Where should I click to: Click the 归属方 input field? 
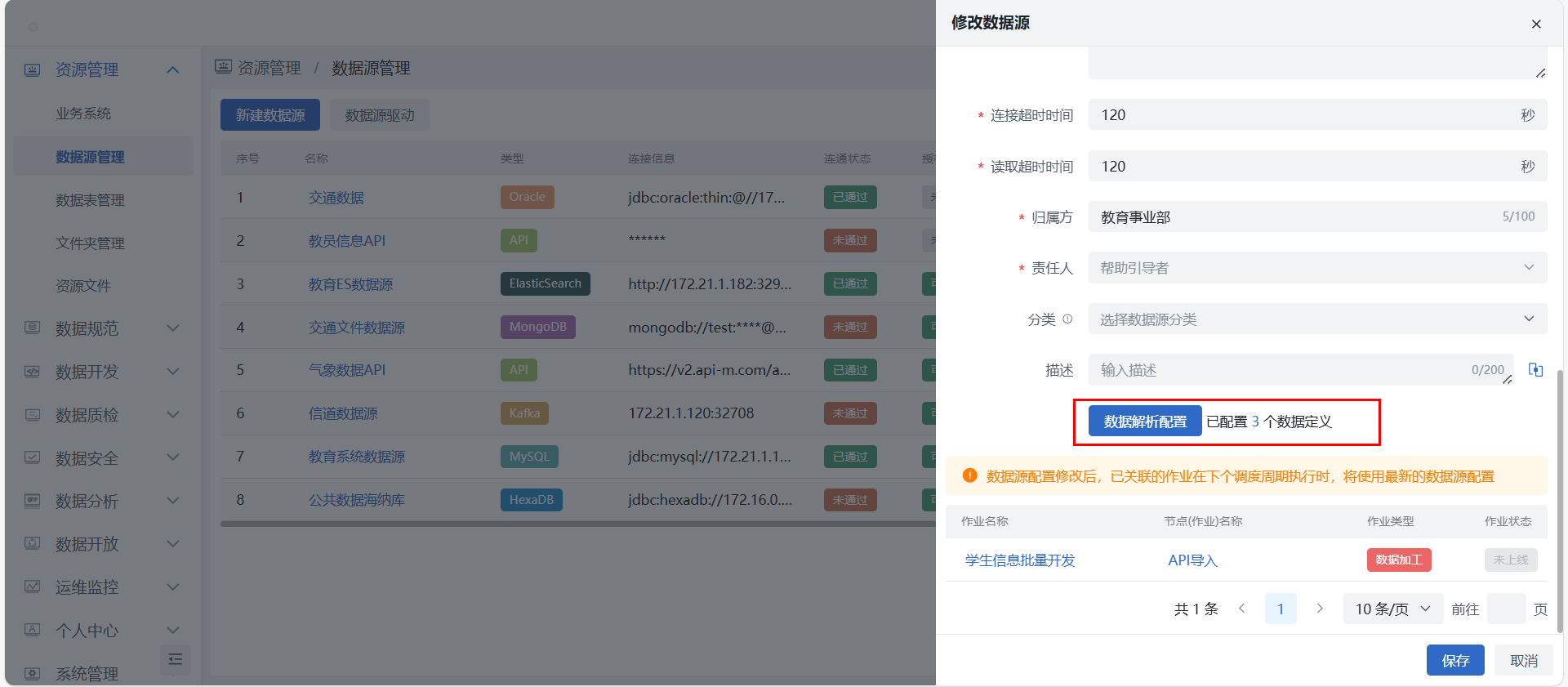point(1317,217)
